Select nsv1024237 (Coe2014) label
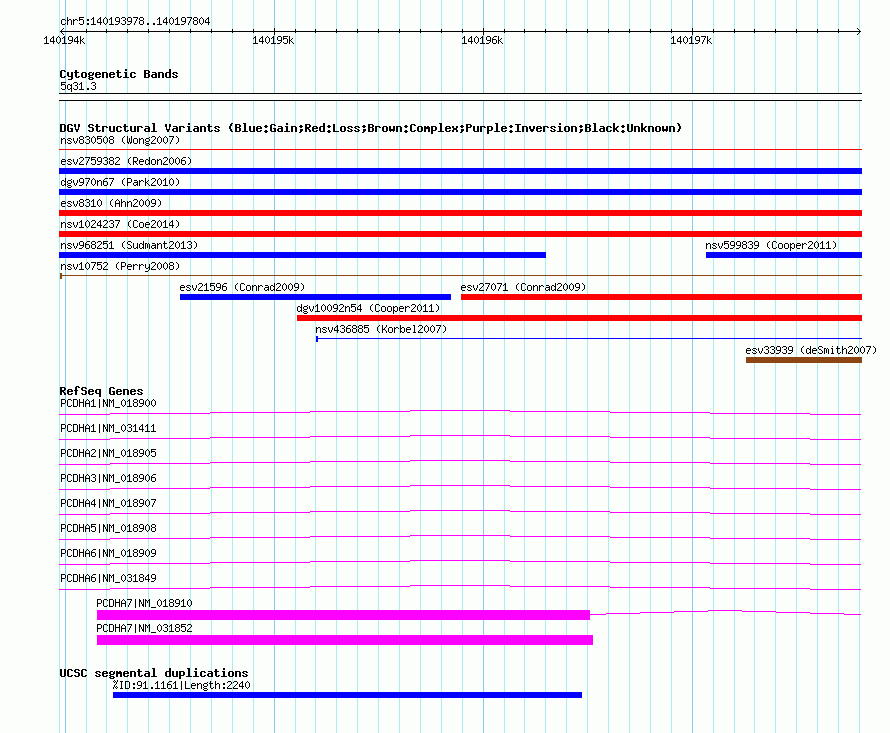Viewport: 890px width, 733px height. pyautogui.click(x=120, y=224)
